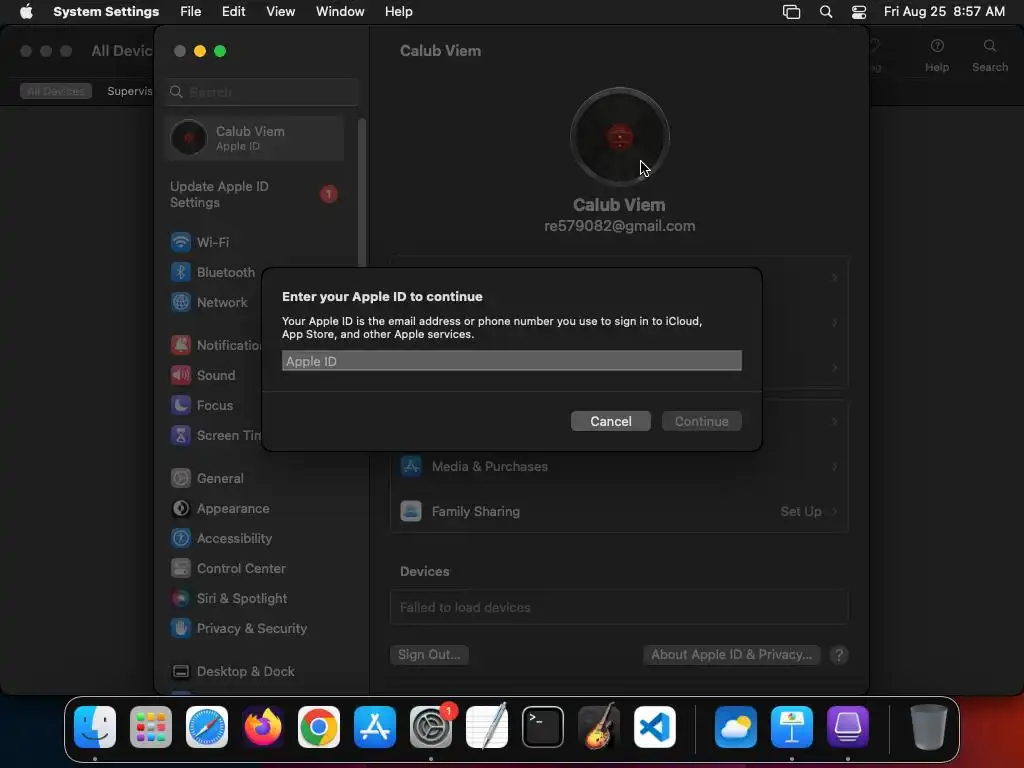Open Google Chrome from the Dock
Screen dimensions: 1024x768
[319, 727]
